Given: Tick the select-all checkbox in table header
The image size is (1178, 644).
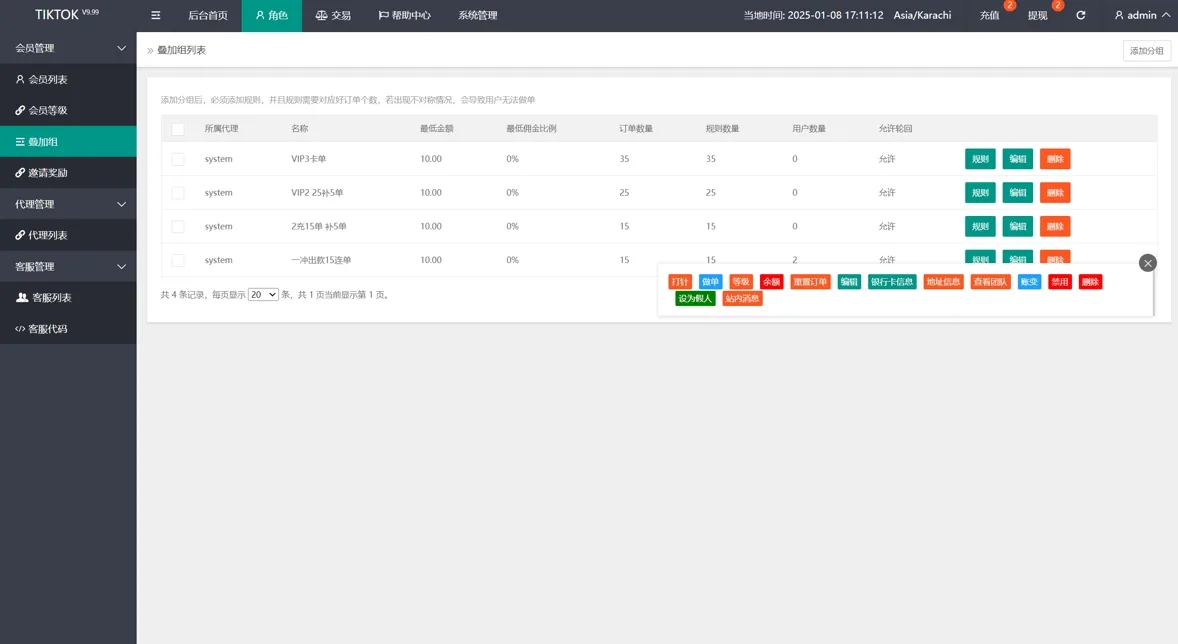Looking at the screenshot, I should point(178,129).
